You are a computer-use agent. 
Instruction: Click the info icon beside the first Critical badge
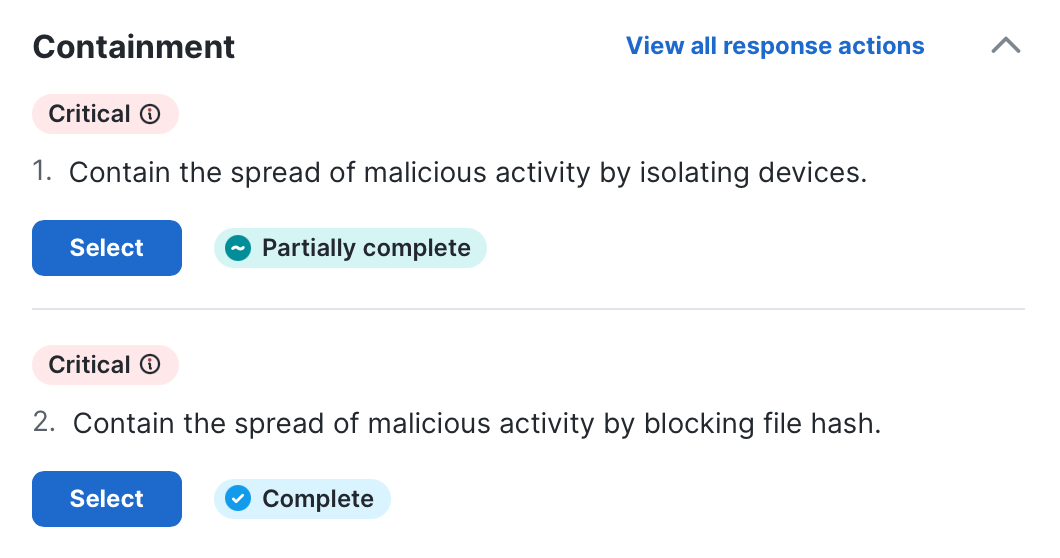(x=150, y=114)
